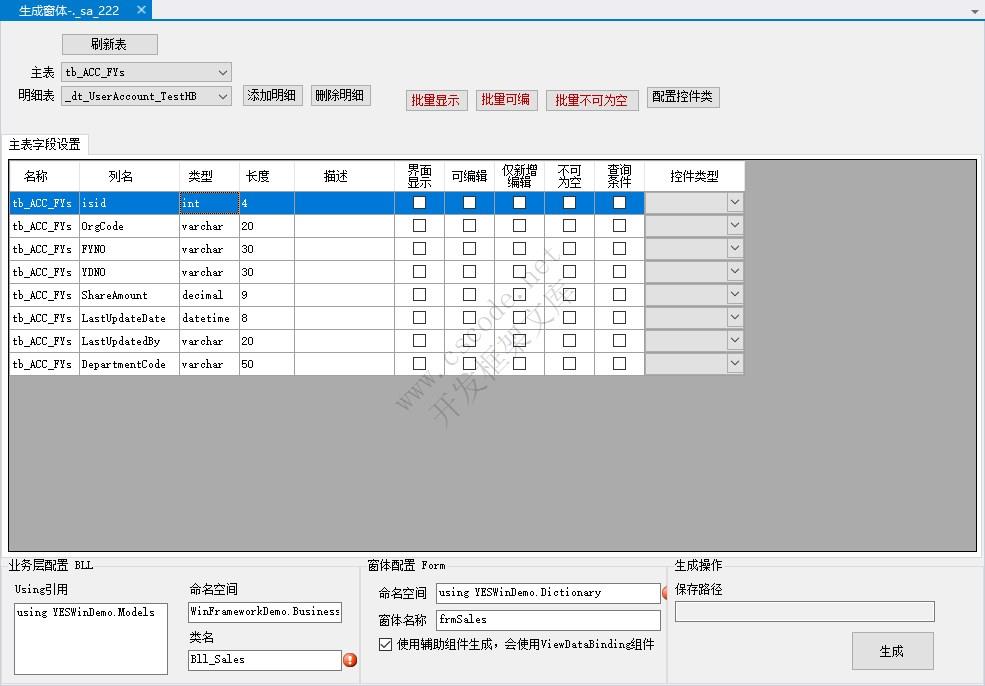Click the 保存路径 text field
This screenshot has height=686, width=985.
coord(804,611)
